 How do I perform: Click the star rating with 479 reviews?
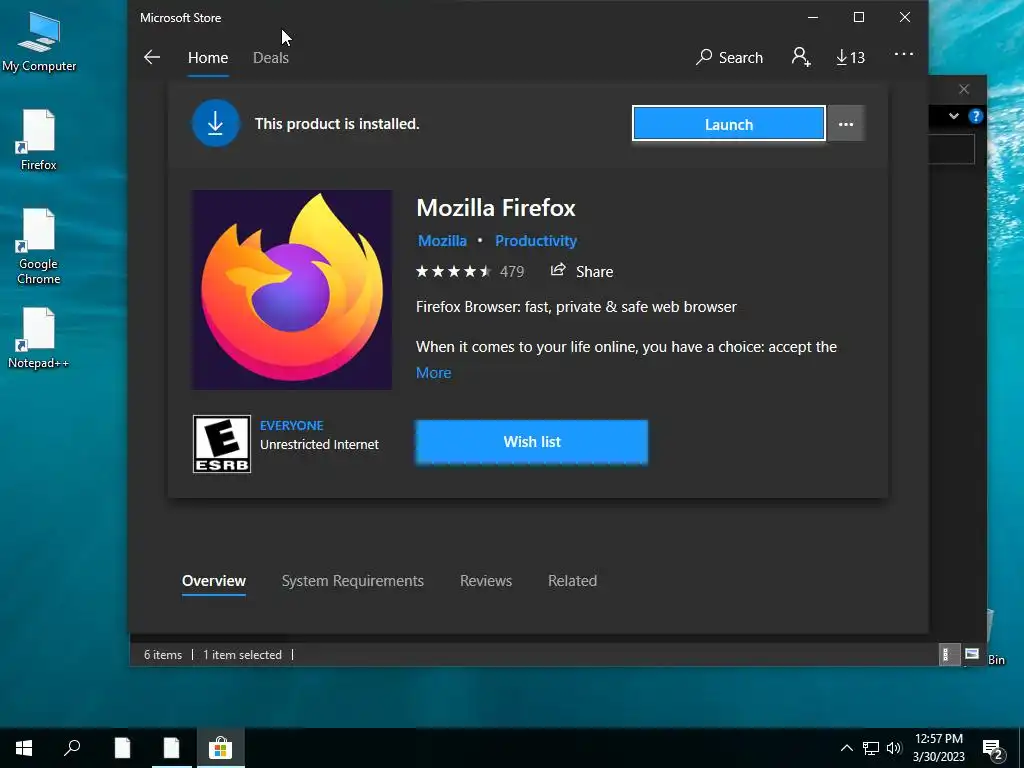[470, 272]
